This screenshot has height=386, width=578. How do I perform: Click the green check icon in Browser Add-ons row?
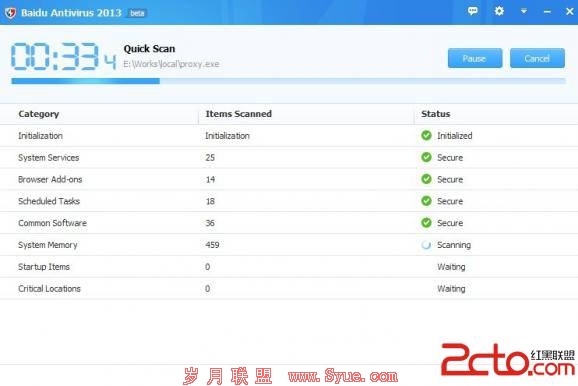[426, 179]
